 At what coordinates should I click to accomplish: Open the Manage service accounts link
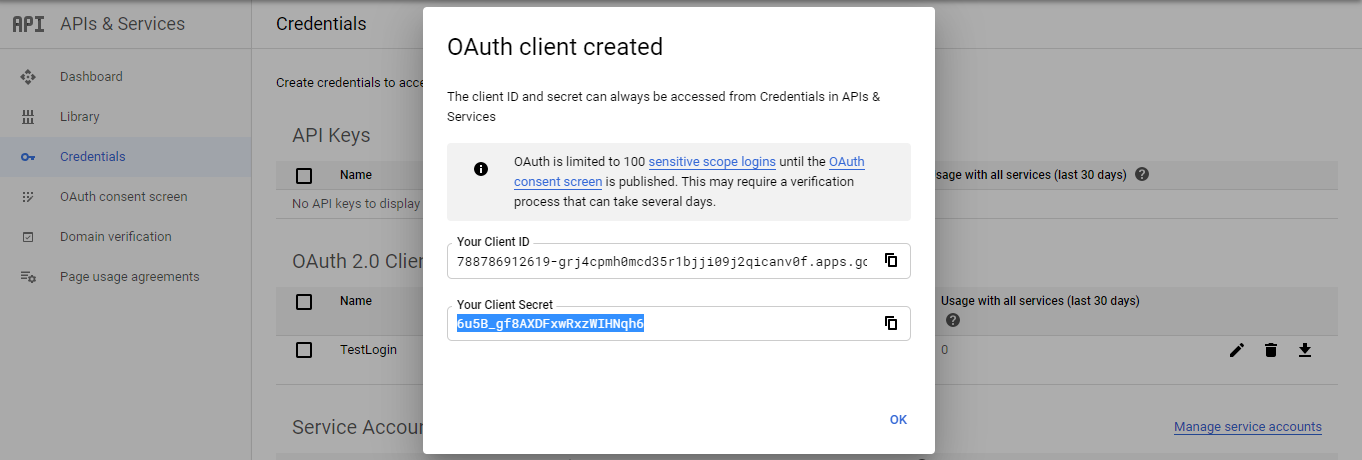point(1247,427)
